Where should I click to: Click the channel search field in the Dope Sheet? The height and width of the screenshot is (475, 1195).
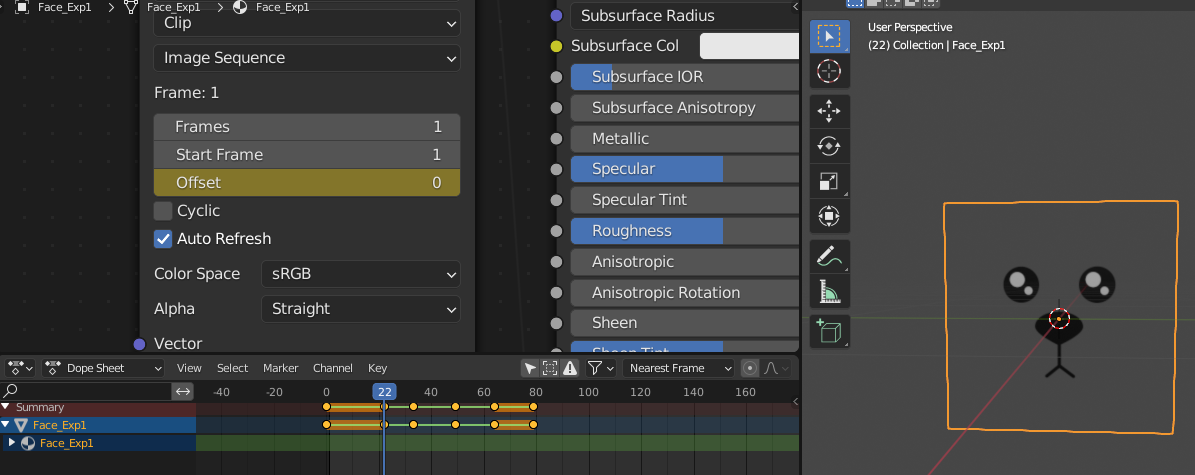pos(87,391)
